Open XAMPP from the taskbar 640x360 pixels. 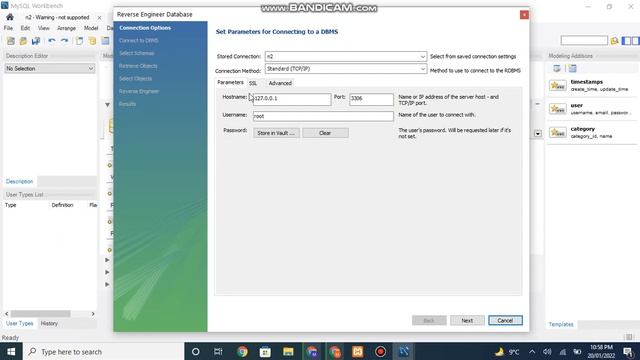tap(358, 351)
